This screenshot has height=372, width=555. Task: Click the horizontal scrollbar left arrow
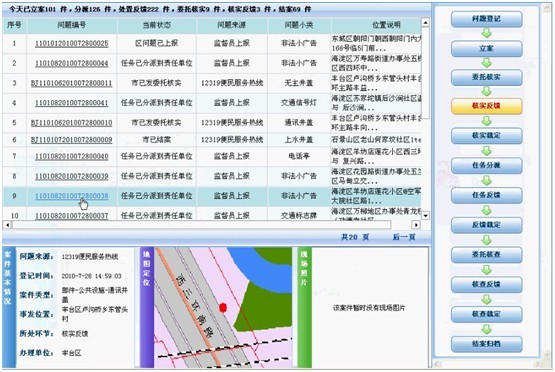pyautogui.click(x=7, y=225)
